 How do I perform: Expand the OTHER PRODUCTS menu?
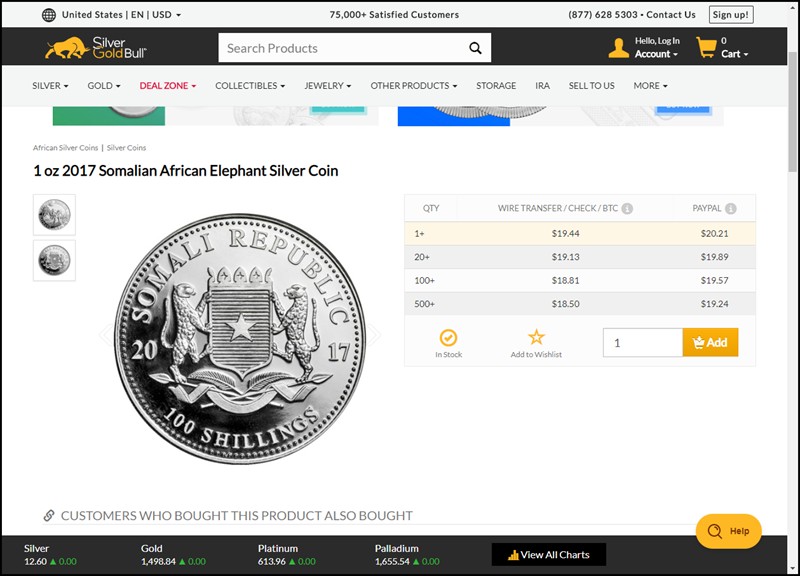(x=413, y=86)
